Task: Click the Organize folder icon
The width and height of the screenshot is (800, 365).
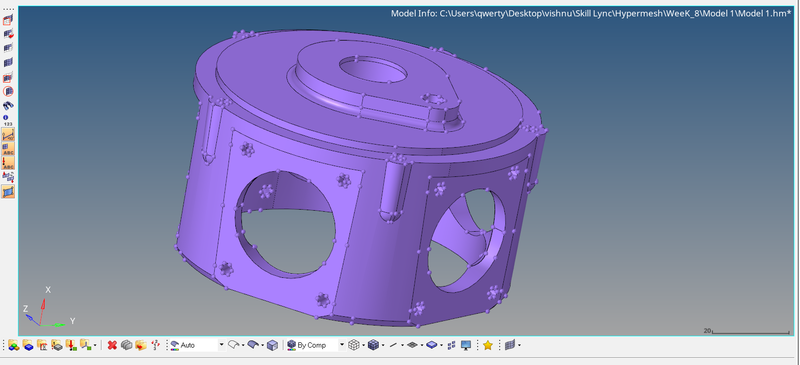Action: click(140, 346)
